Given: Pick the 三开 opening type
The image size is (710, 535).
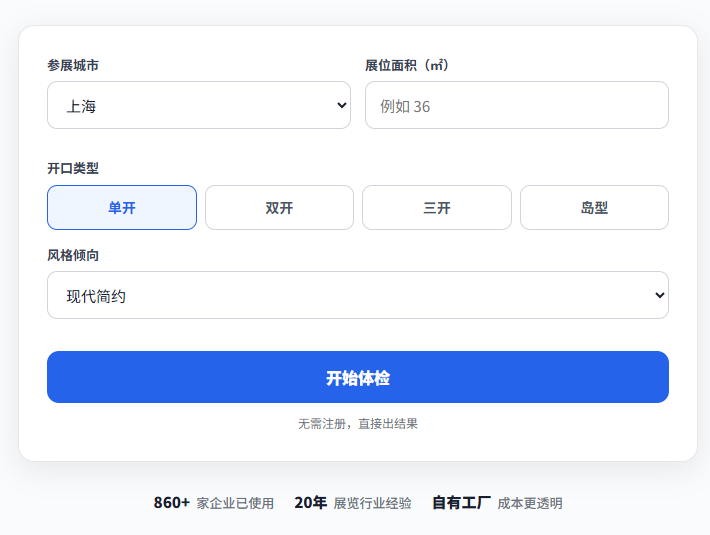Looking at the screenshot, I should tap(436, 208).
